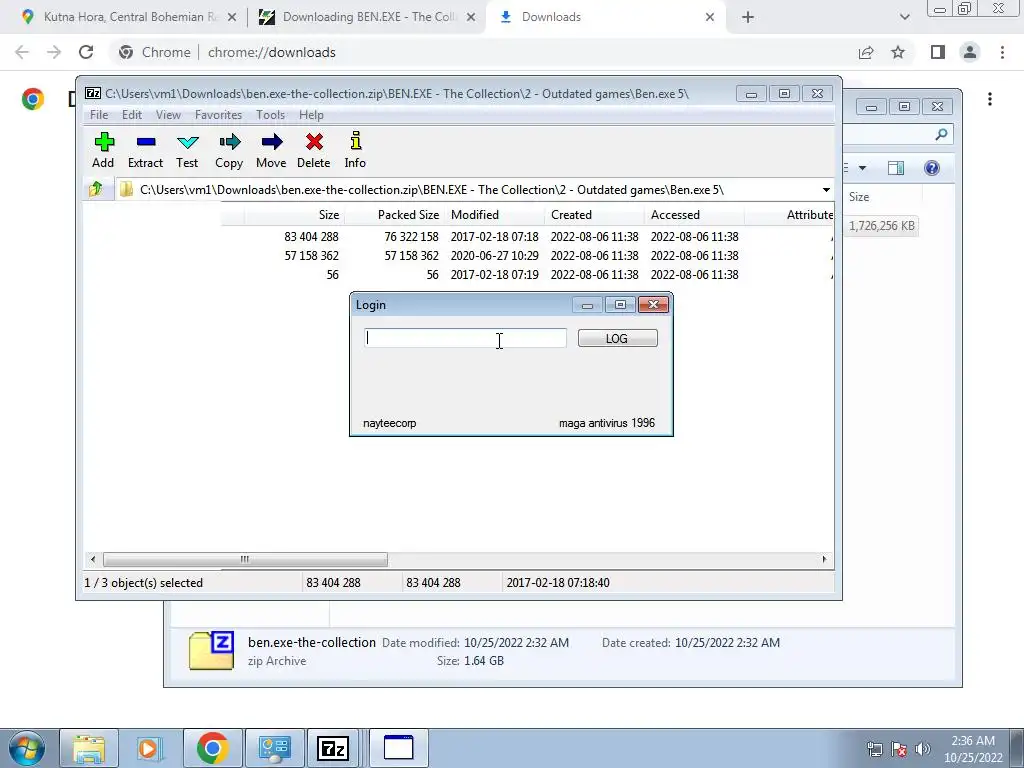1024x768 pixels.
Task: Switch to Chrome in the taskbar
Action: [x=212, y=748]
